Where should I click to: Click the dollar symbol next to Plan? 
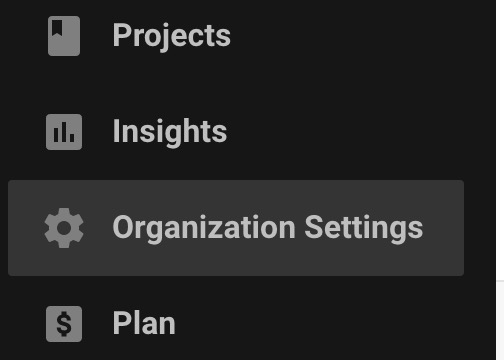64,324
